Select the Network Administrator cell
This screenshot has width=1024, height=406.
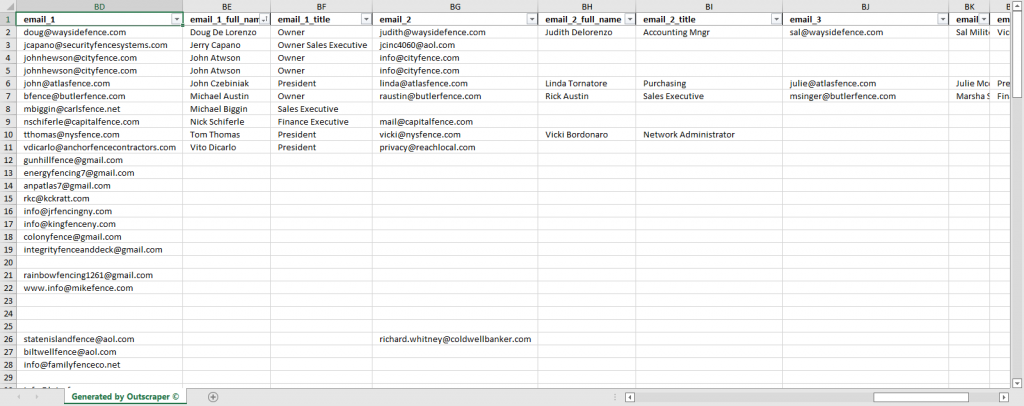[688, 134]
